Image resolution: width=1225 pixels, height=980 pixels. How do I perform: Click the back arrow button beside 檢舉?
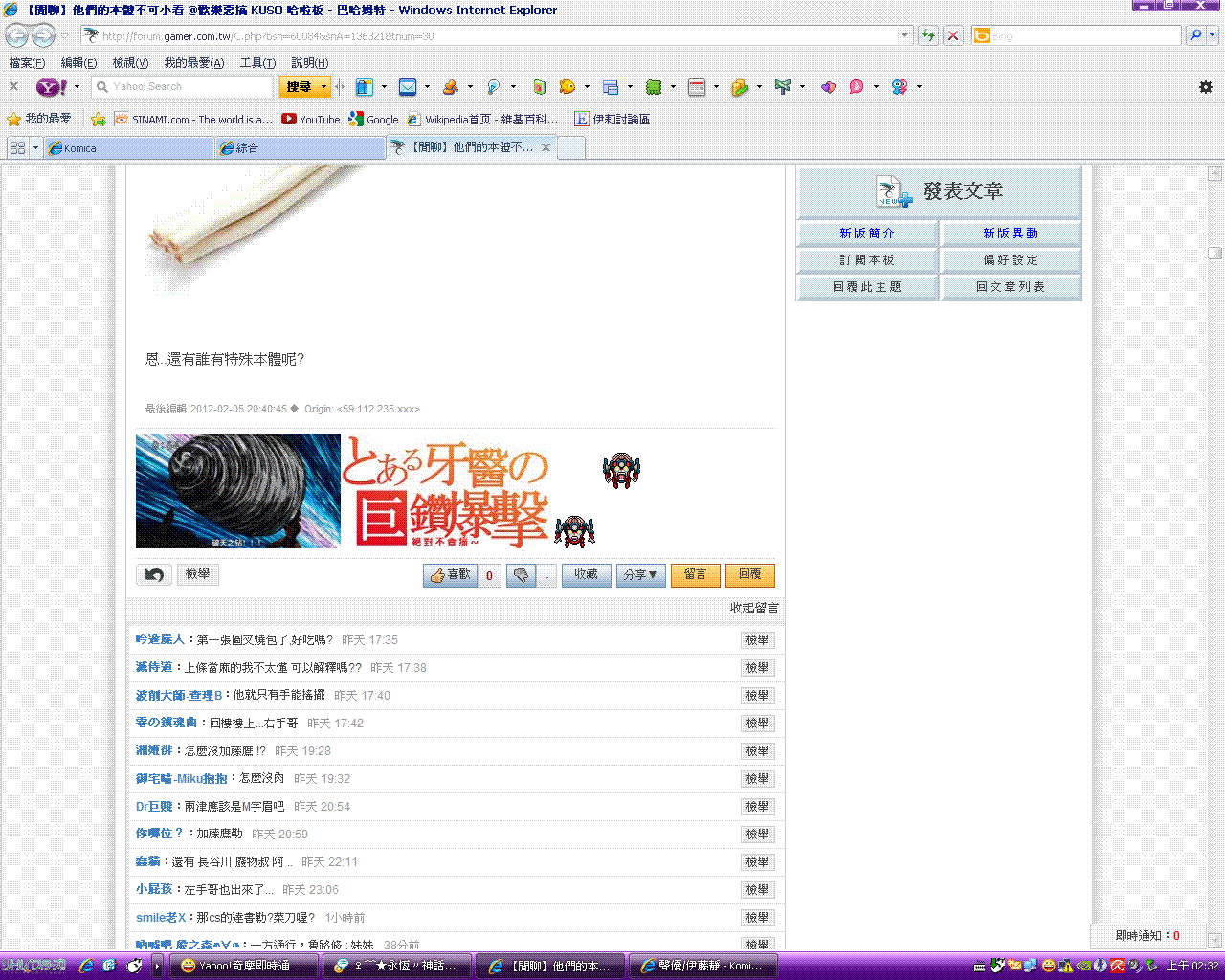pos(154,574)
